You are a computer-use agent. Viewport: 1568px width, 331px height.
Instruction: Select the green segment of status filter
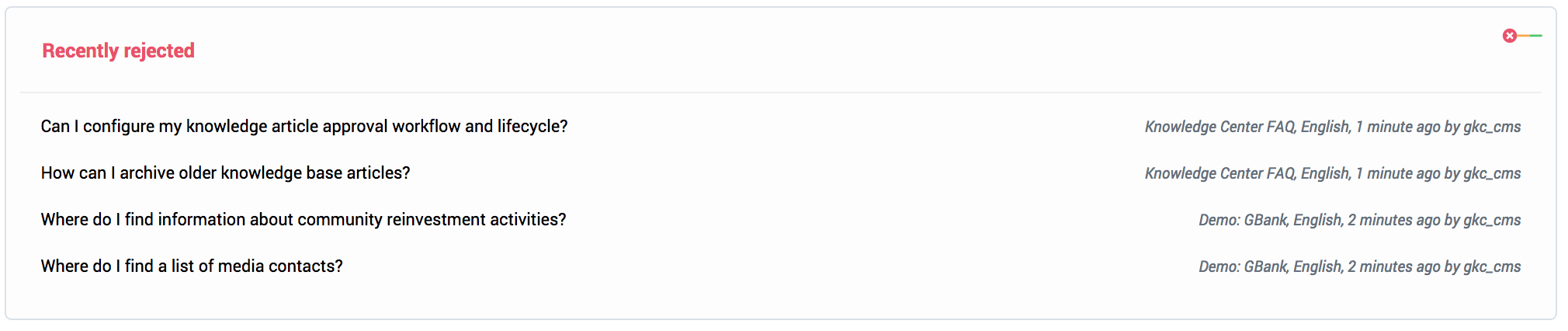point(1535,36)
